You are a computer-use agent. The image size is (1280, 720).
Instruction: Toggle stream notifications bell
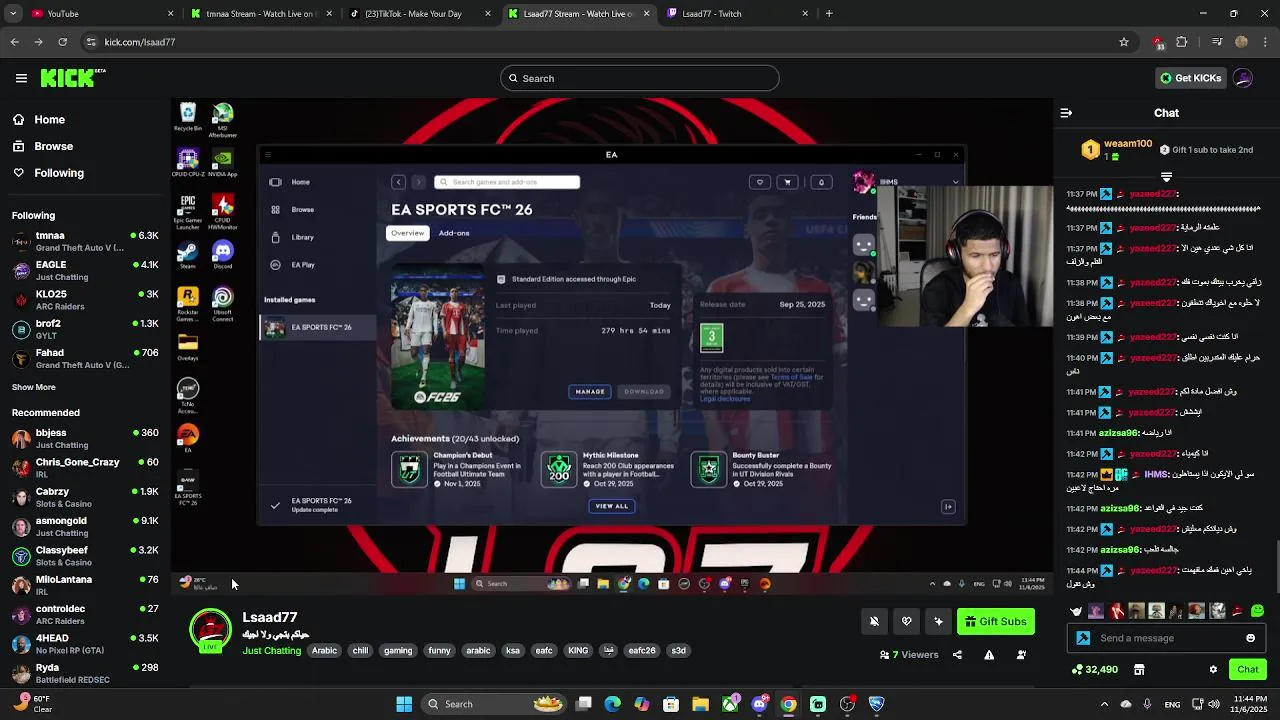point(874,621)
